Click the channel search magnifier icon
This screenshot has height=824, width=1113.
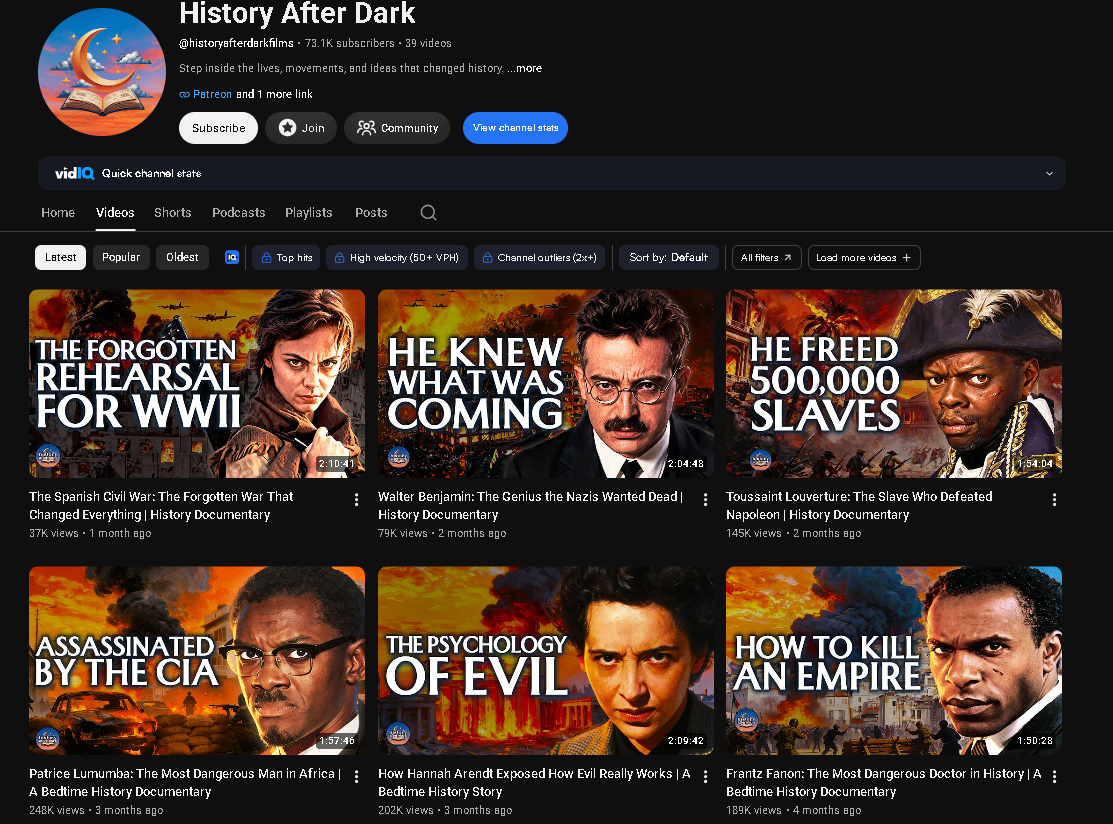pos(428,212)
